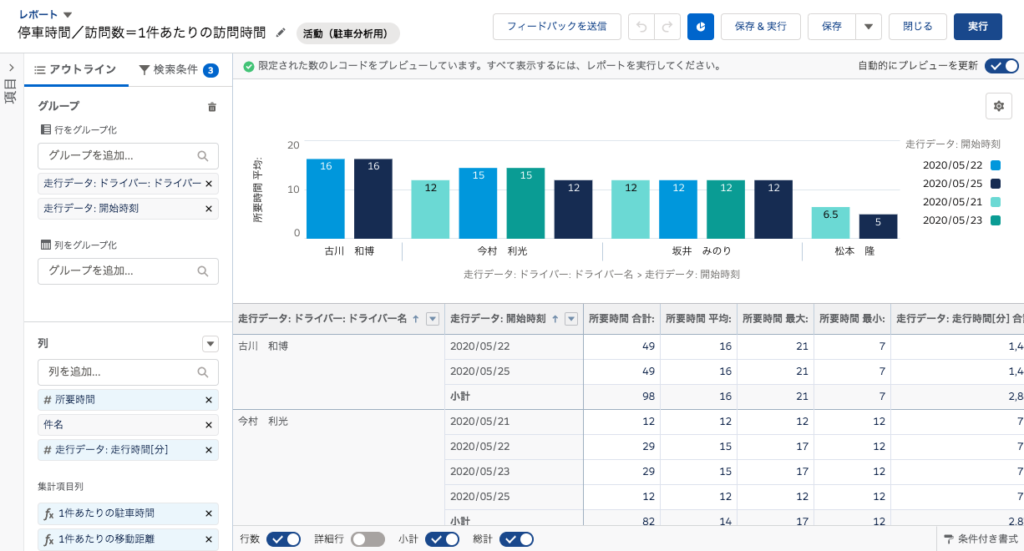Click the redo arrow button
The width and height of the screenshot is (1024, 551).
[x=667, y=27]
